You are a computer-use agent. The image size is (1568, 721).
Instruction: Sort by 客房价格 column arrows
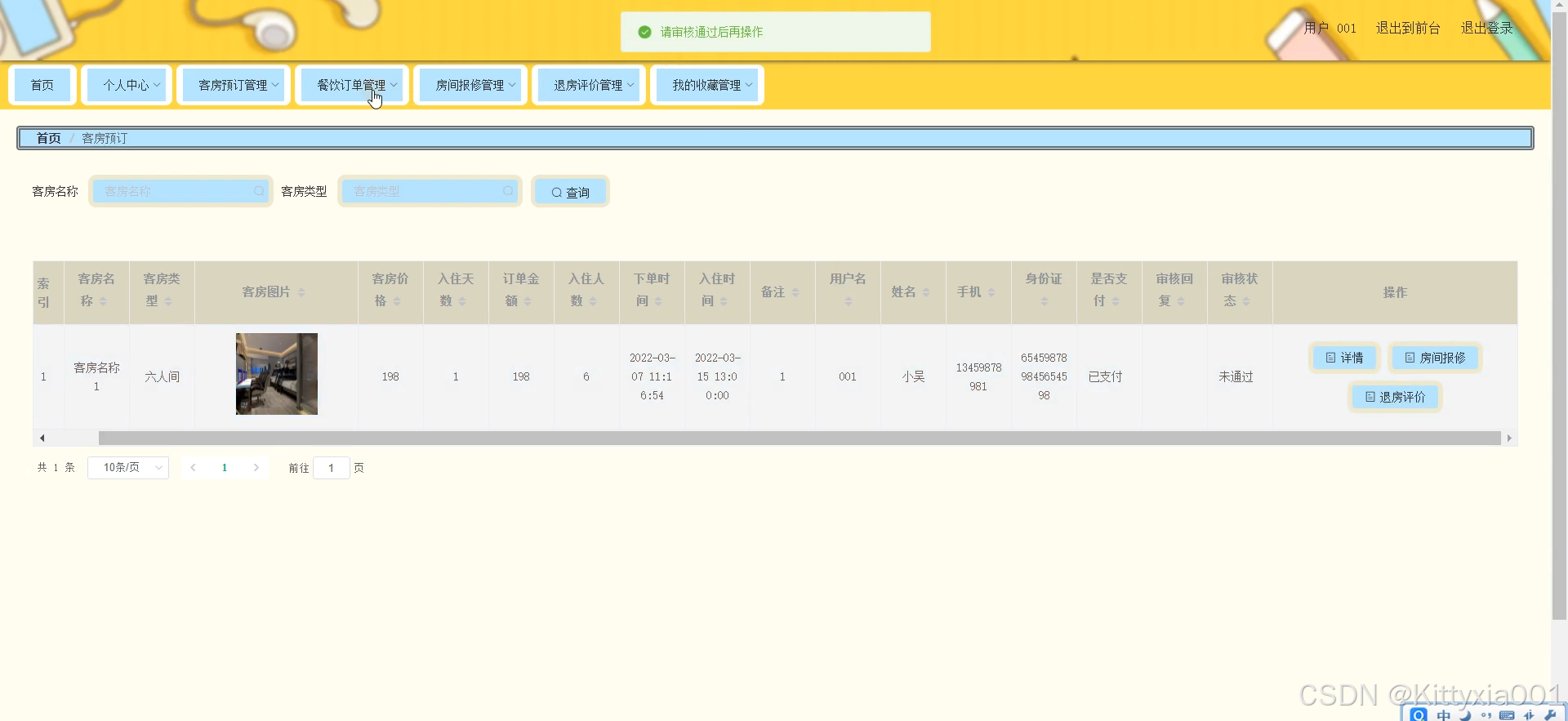tap(397, 301)
